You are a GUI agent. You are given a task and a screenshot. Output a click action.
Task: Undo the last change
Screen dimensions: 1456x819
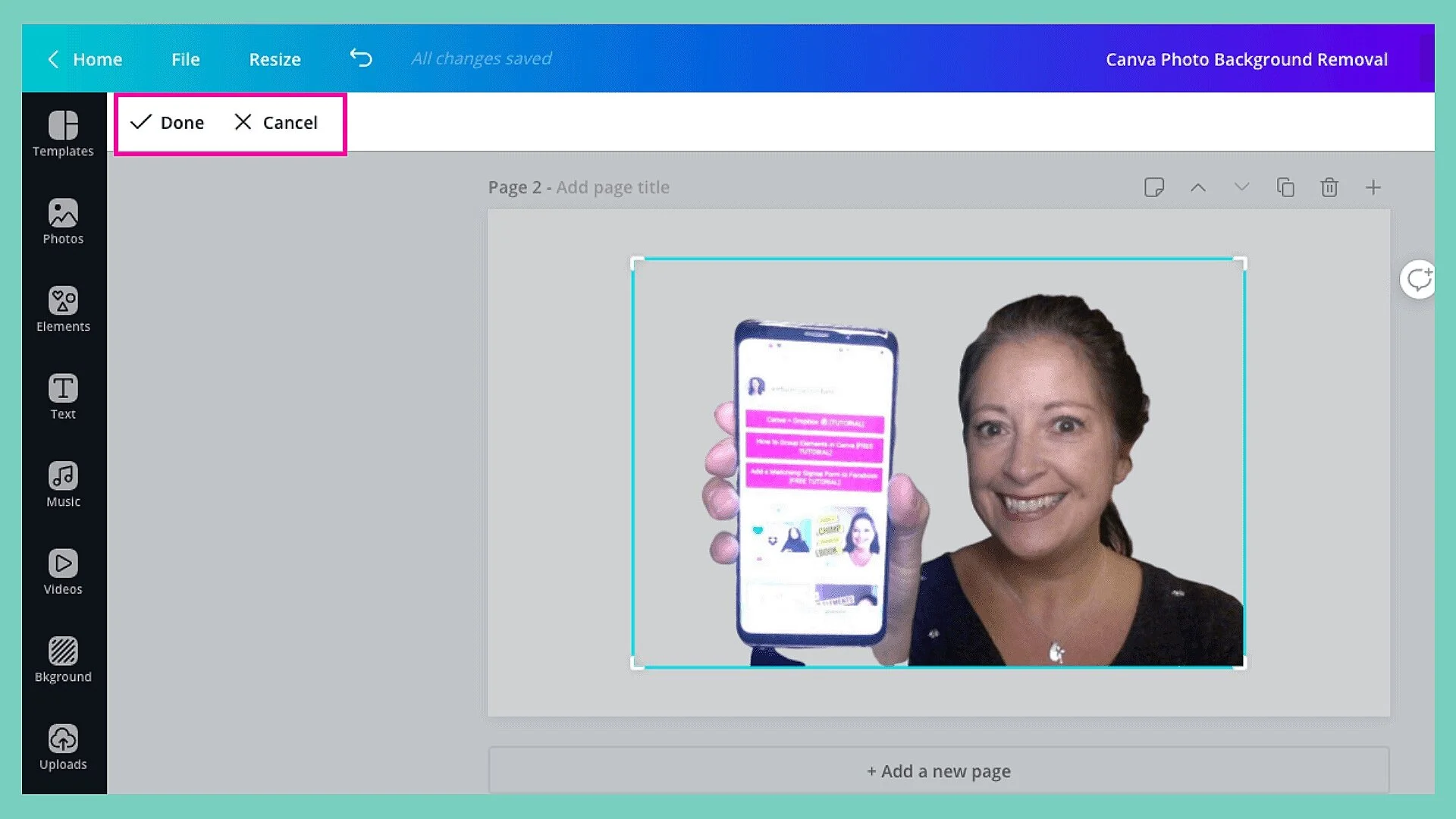[362, 58]
